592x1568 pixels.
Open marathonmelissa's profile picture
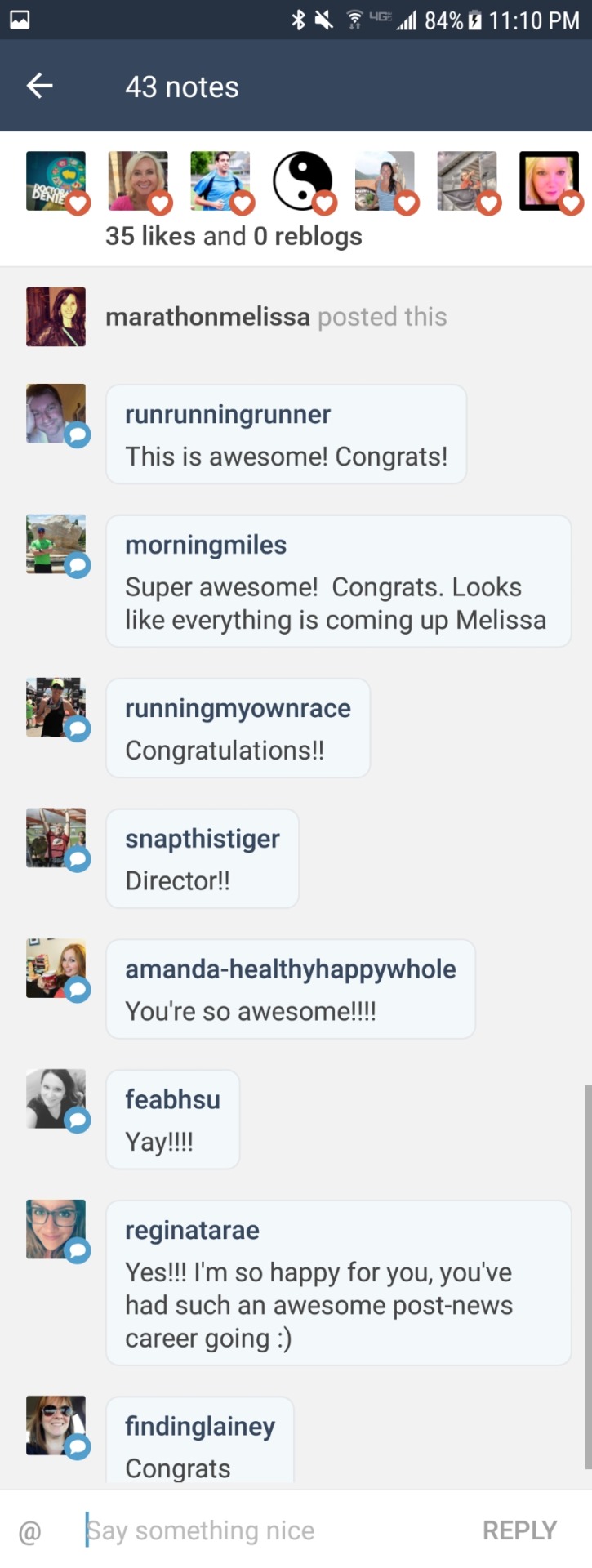[x=56, y=317]
